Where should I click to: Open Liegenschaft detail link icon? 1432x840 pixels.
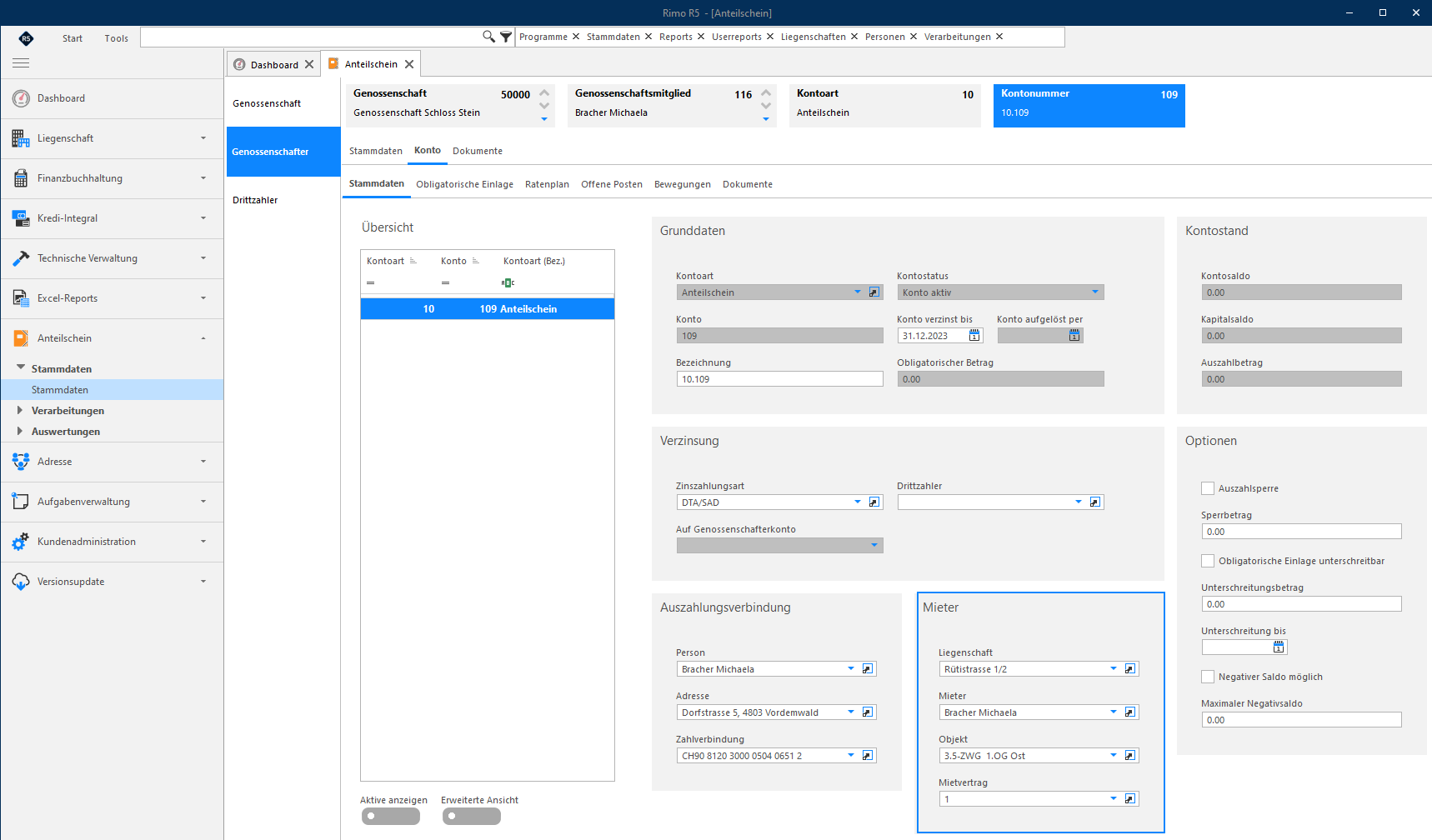click(x=1130, y=669)
